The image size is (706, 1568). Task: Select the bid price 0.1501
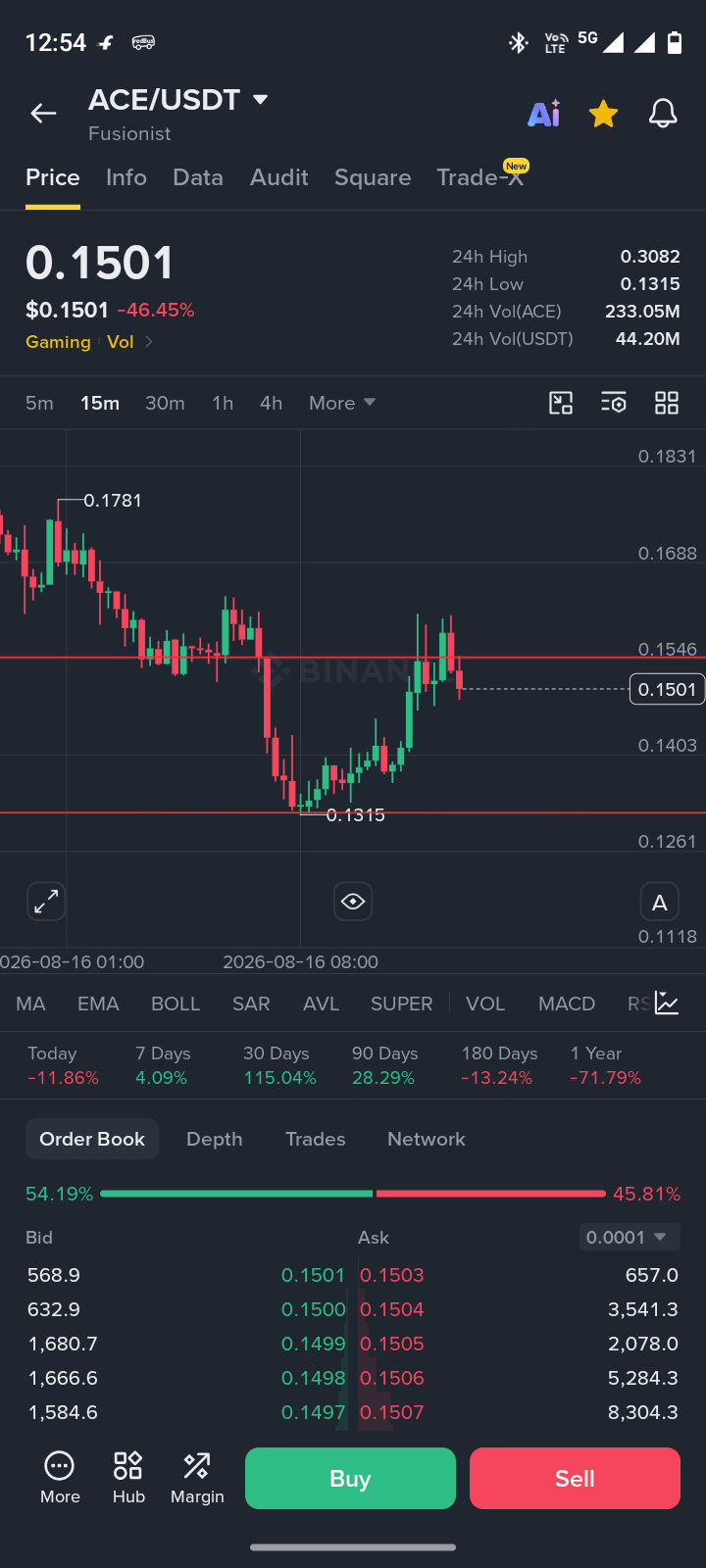coord(313,1275)
